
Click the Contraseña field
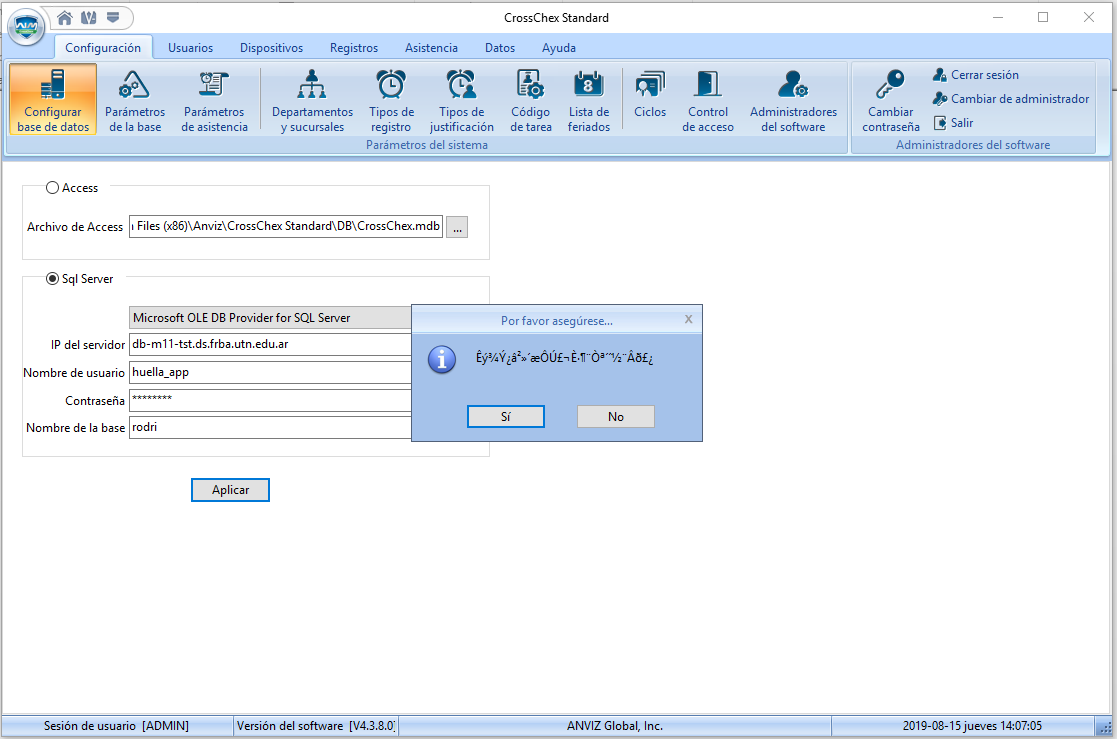(270, 400)
